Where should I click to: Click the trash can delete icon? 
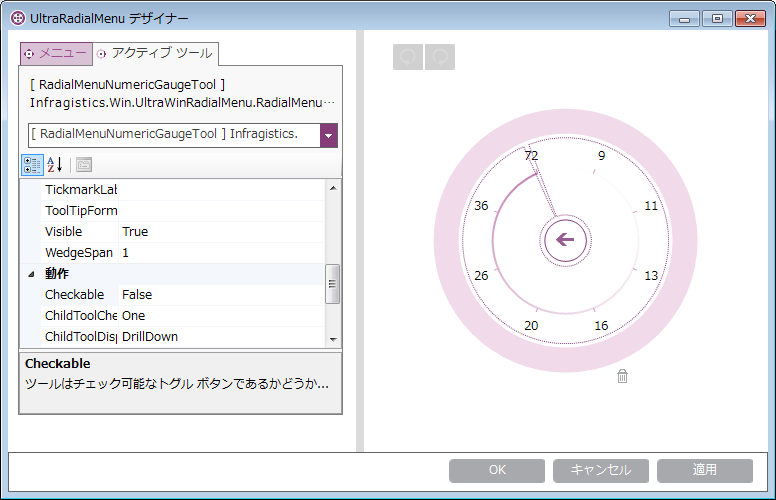click(x=623, y=376)
